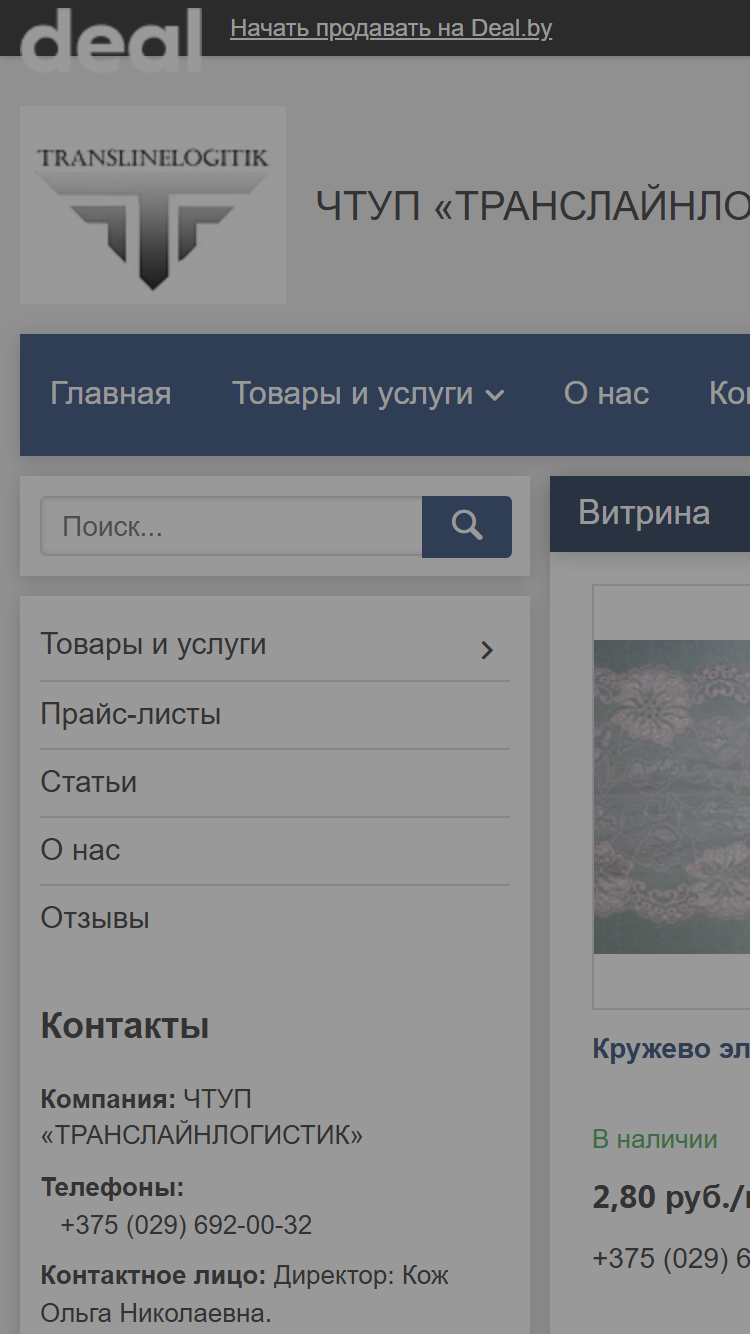Viewport: 750px width, 1334px height.
Task: Click the magnifier search button
Action: (467, 527)
